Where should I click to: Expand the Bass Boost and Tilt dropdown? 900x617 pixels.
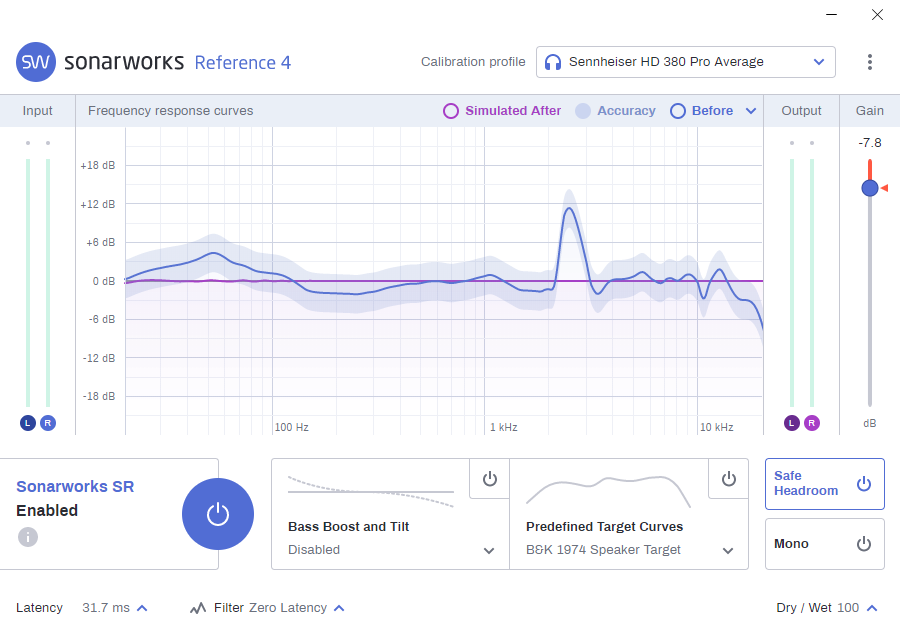click(489, 550)
